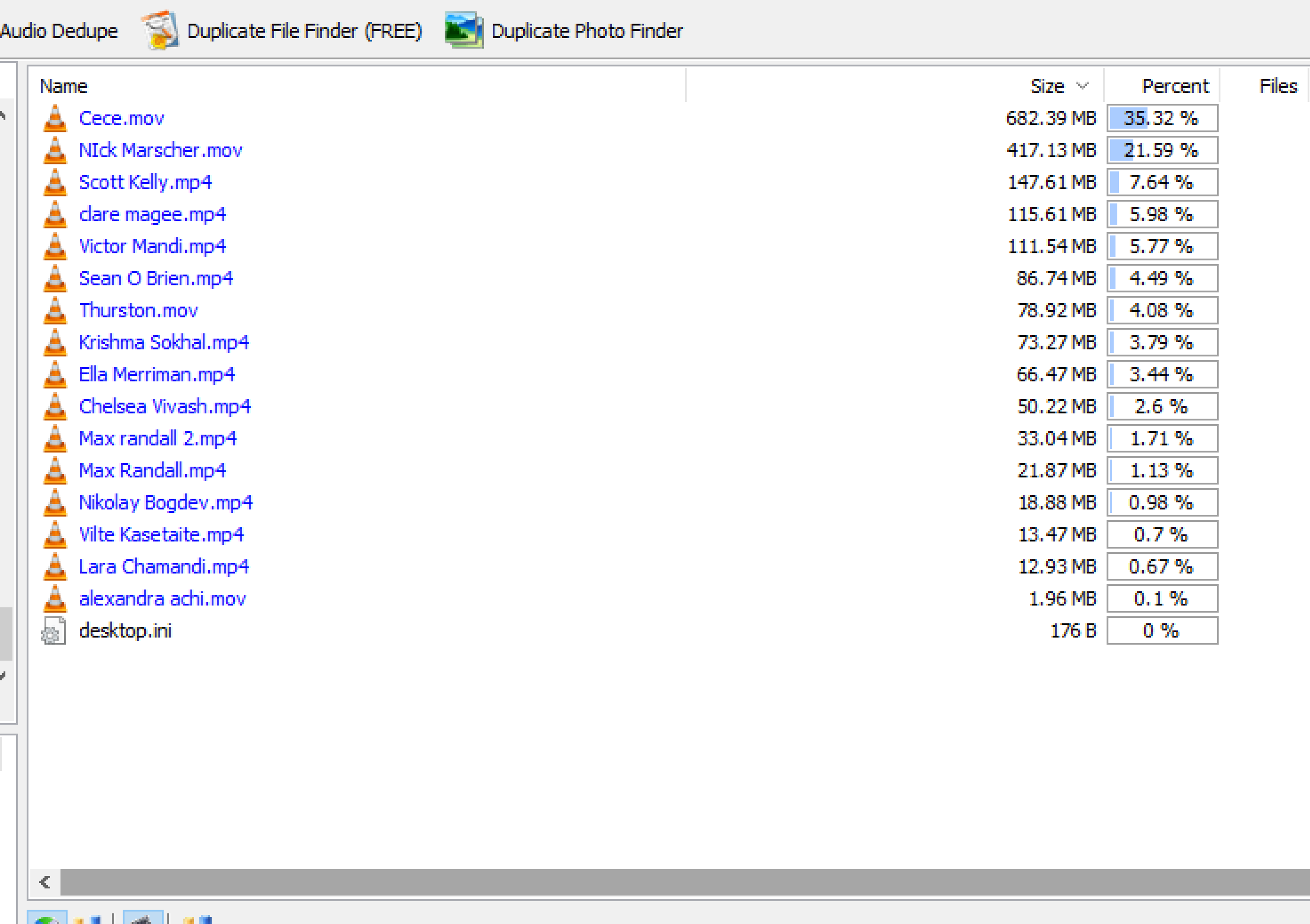
Task: Select the Max randall 2.mp4 row
Action: tap(158, 439)
